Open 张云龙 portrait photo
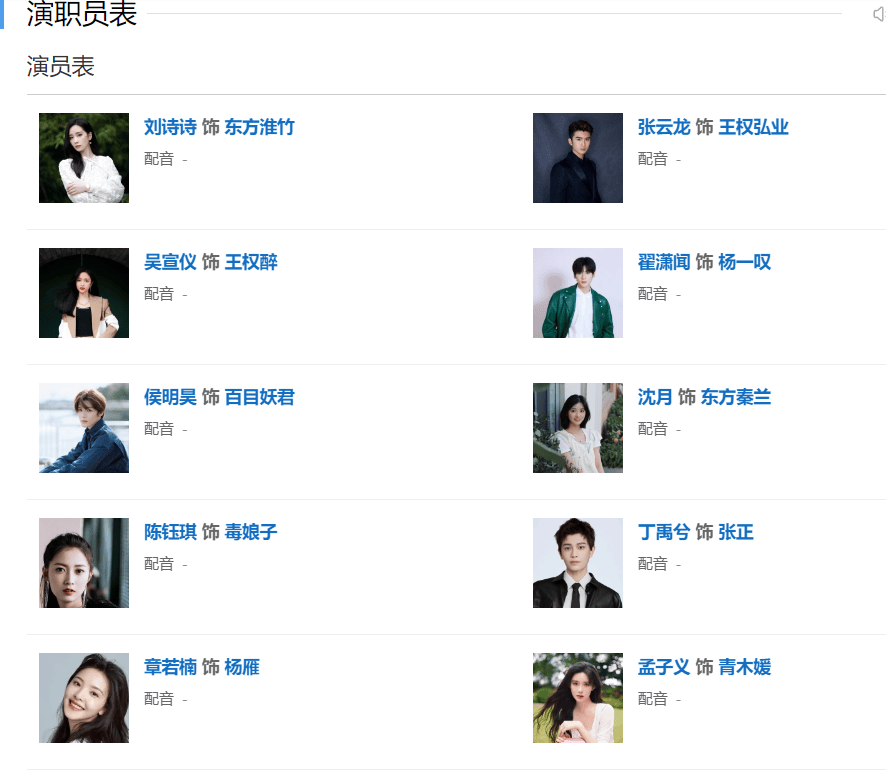This screenshot has width=886, height=773. pyautogui.click(x=577, y=158)
